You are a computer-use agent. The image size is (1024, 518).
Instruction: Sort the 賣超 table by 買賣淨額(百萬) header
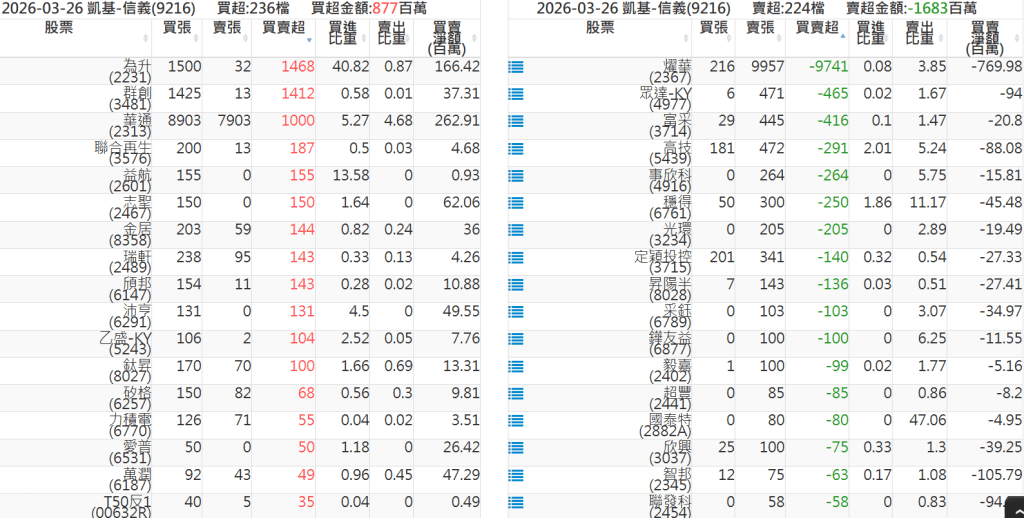pyautogui.click(x=984, y=37)
